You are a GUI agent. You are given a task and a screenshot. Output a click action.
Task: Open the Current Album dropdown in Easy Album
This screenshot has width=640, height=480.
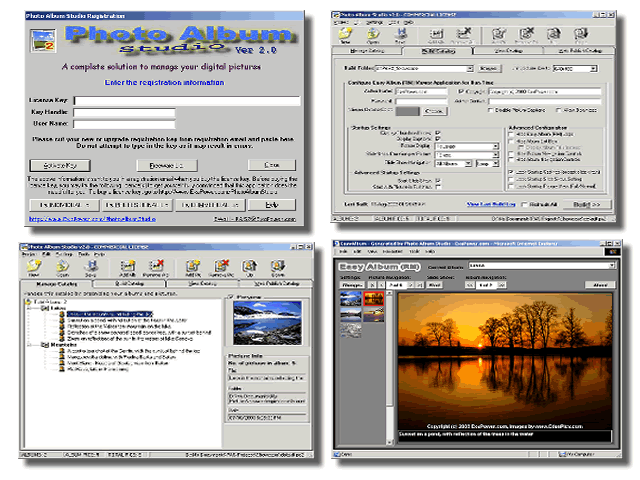pos(612,266)
